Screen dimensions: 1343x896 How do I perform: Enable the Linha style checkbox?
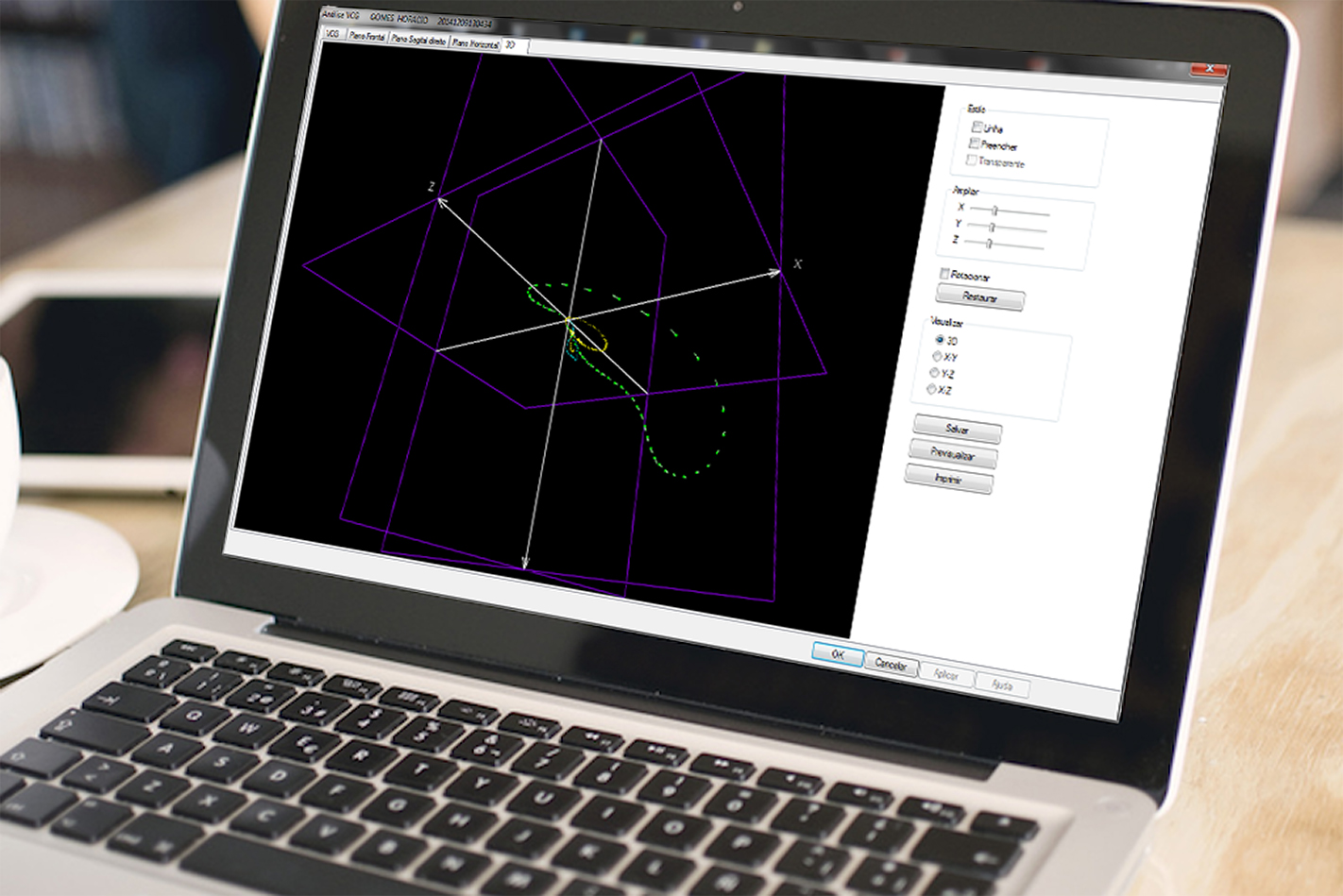coord(977,126)
